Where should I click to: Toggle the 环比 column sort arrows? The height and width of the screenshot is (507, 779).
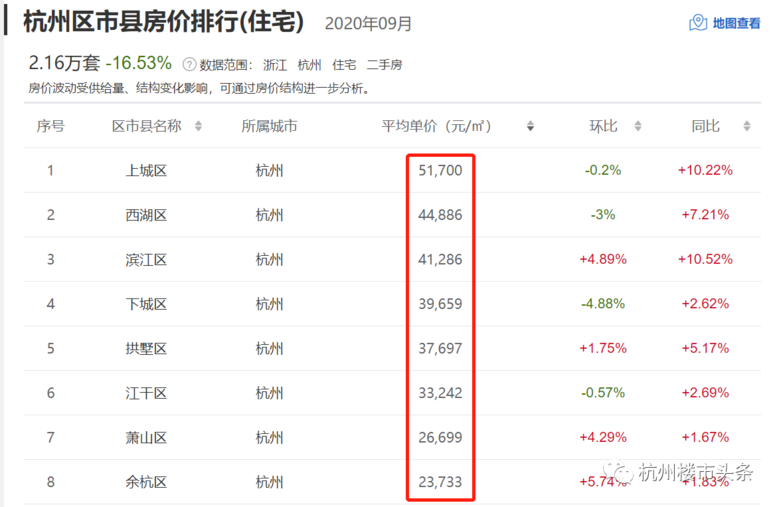tap(640, 126)
